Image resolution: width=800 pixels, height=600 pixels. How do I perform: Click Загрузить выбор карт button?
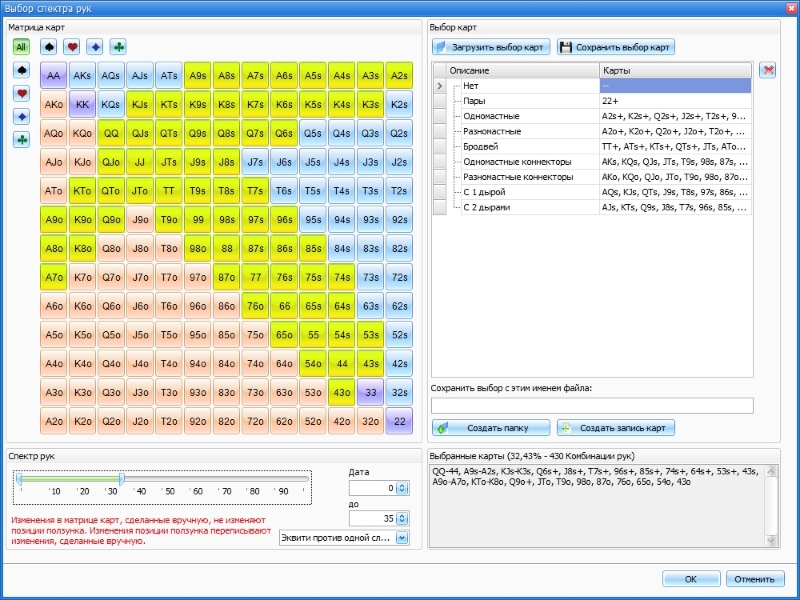click(x=491, y=47)
